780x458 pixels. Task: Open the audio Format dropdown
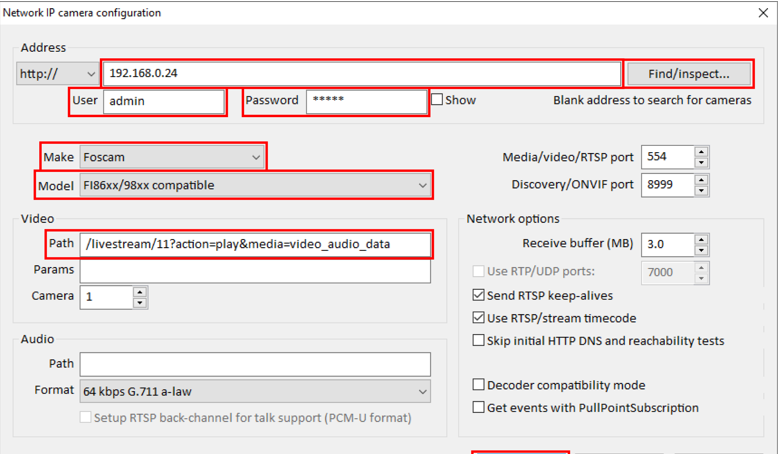(255, 391)
